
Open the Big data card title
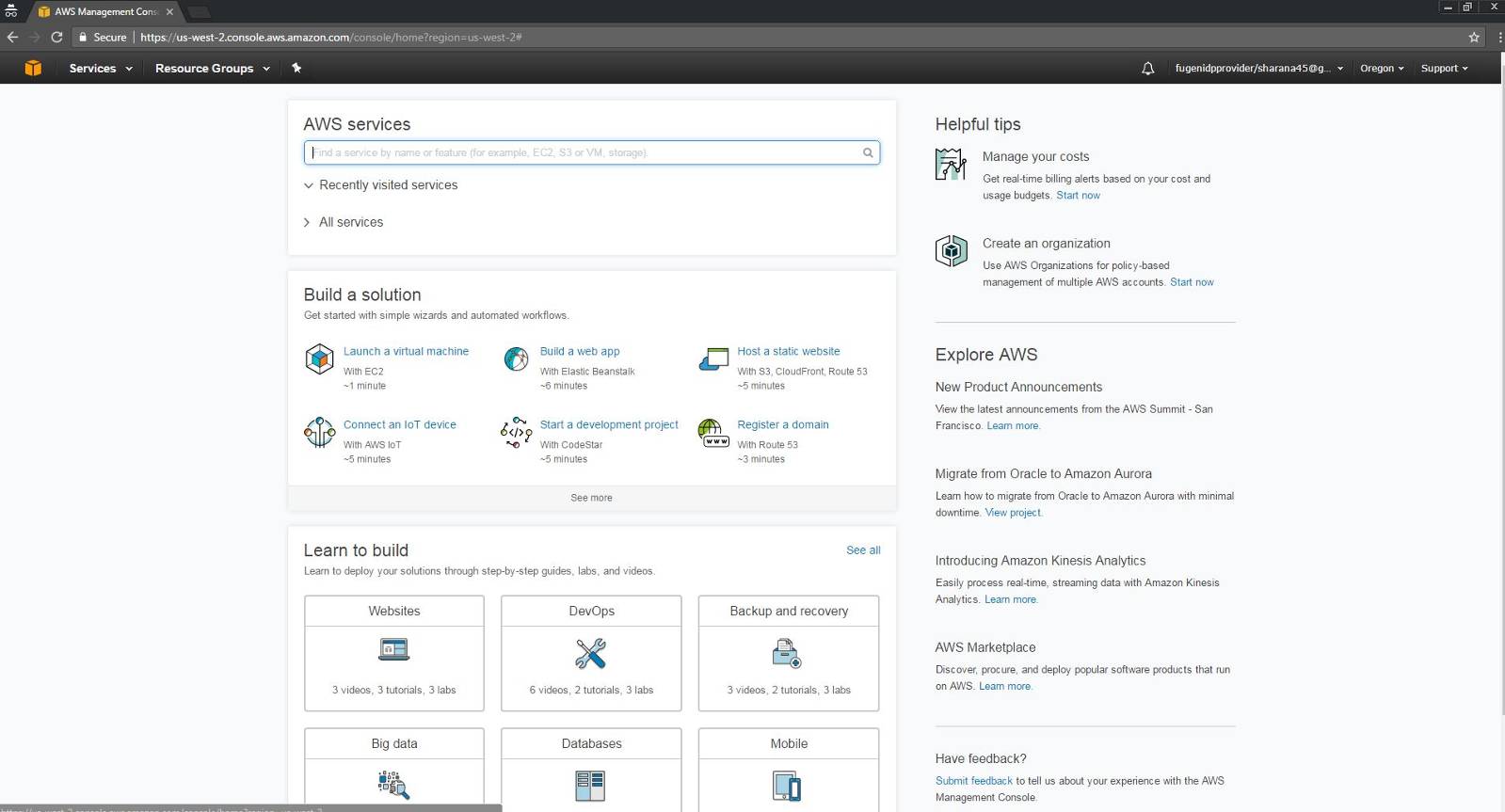click(394, 744)
